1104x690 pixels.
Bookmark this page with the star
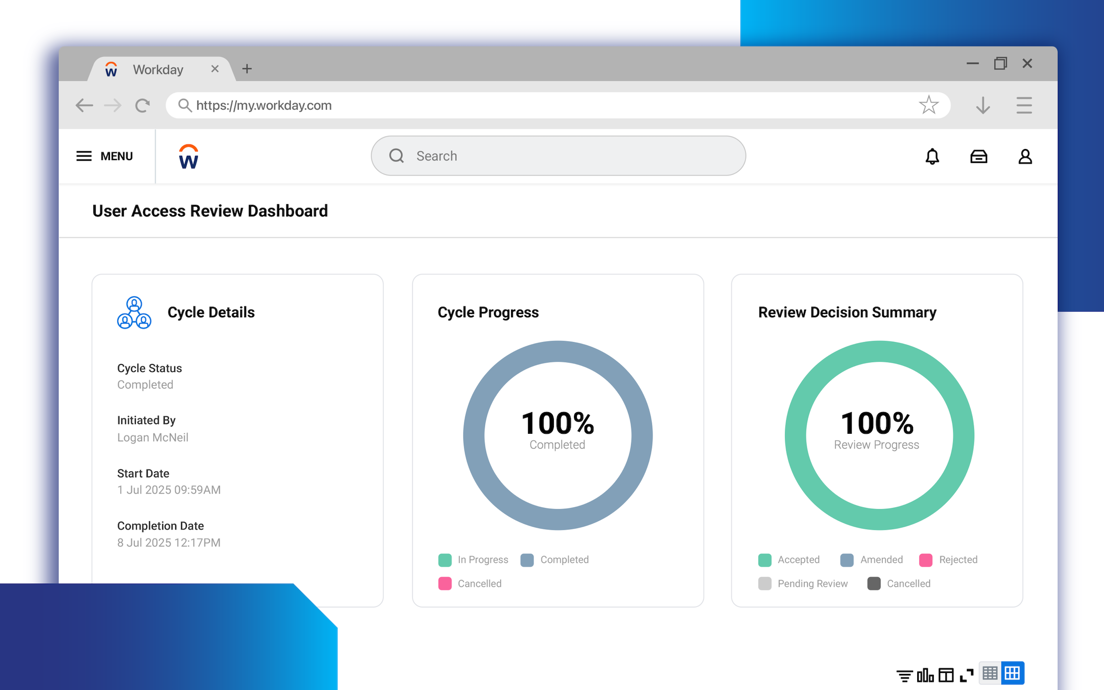[x=928, y=105]
